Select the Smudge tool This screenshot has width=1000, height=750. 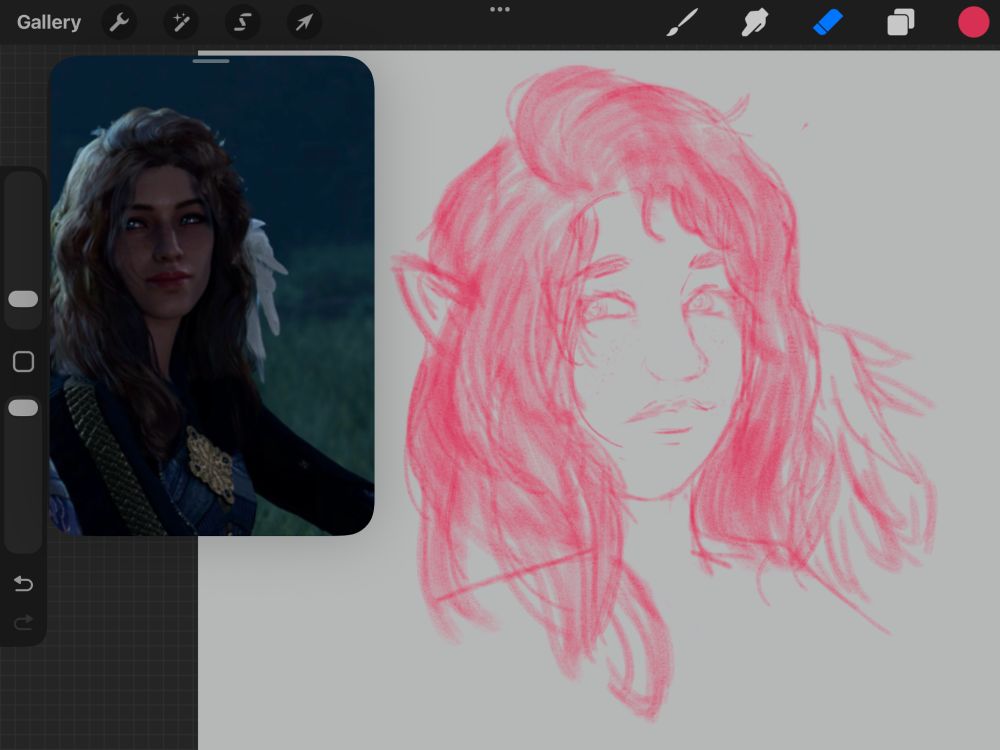pos(754,22)
